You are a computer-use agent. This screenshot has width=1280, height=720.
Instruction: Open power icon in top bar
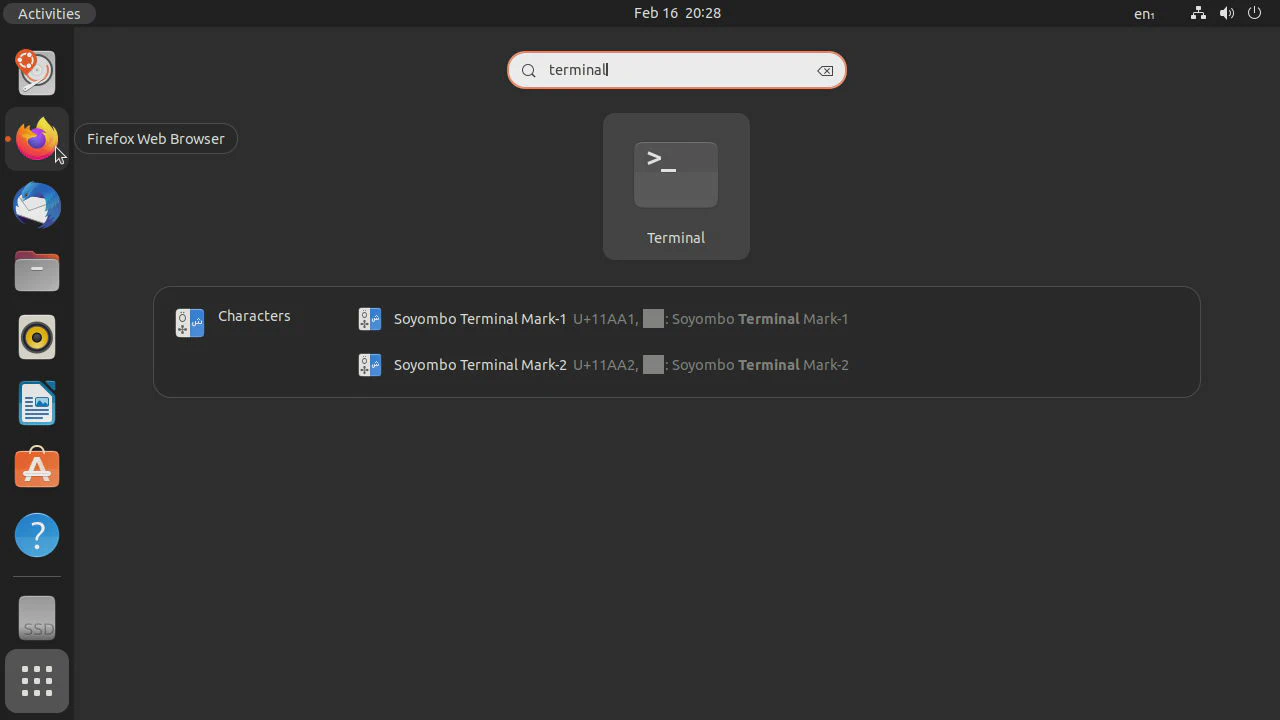pos(1255,13)
